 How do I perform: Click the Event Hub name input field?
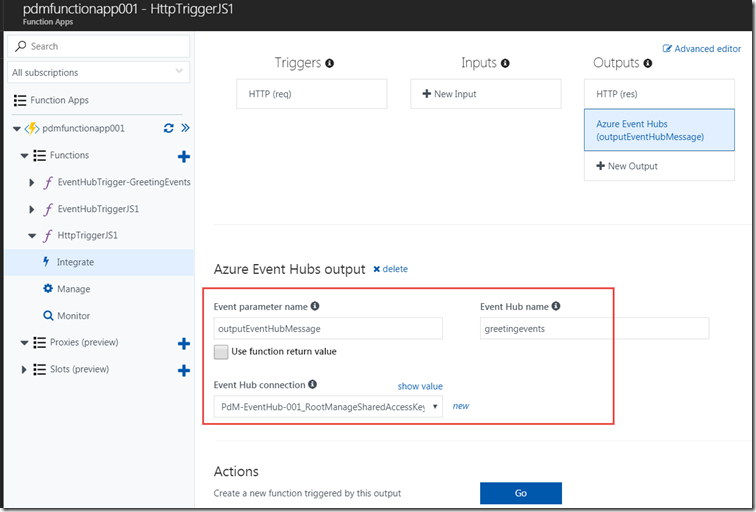pyautogui.click(x=594, y=328)
